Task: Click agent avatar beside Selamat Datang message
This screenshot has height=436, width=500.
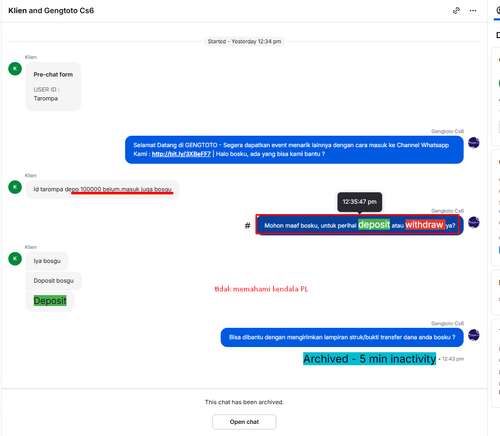Action: [x=474, y=143]
